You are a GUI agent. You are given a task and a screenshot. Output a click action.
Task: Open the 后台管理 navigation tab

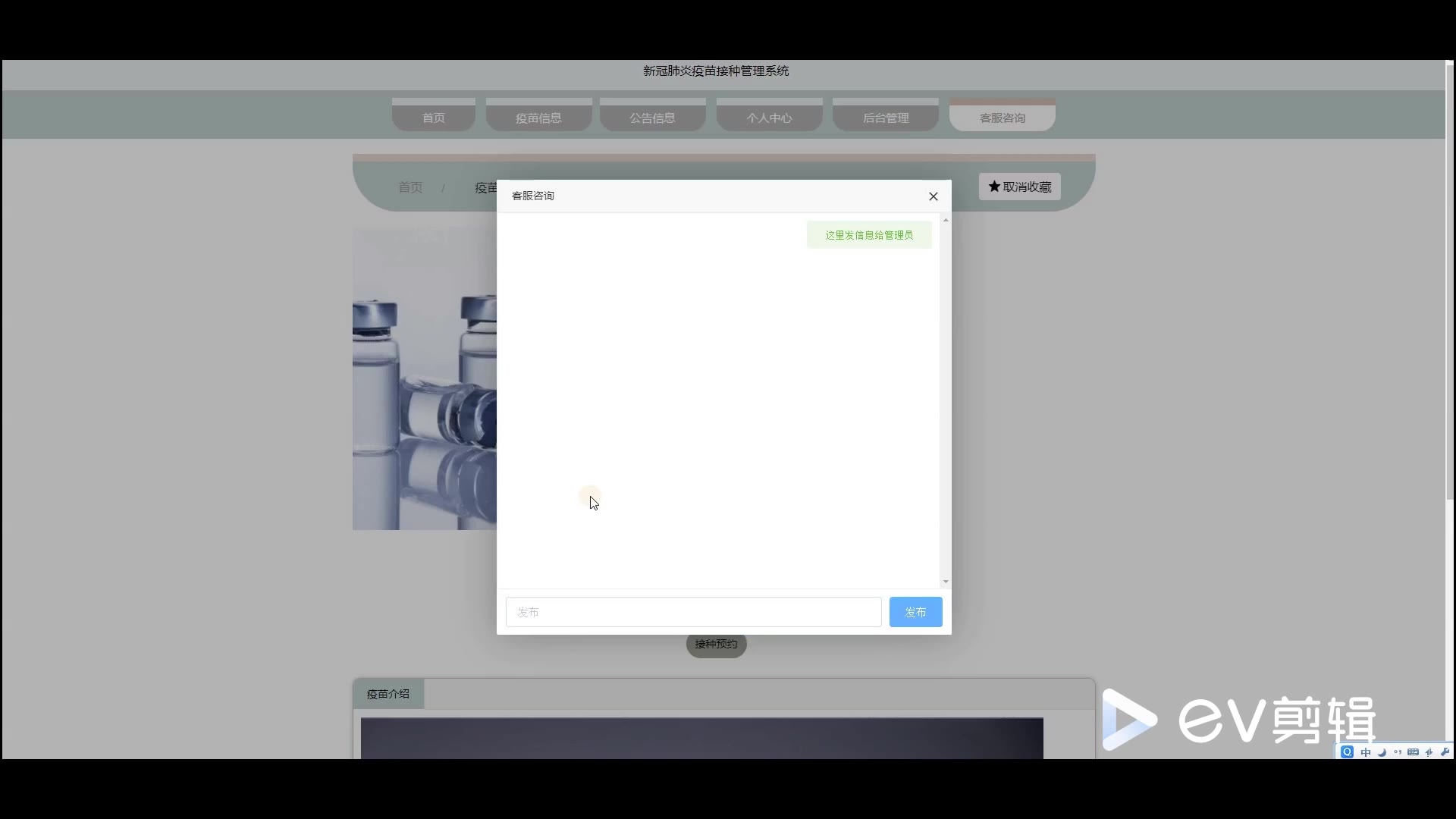885,115
